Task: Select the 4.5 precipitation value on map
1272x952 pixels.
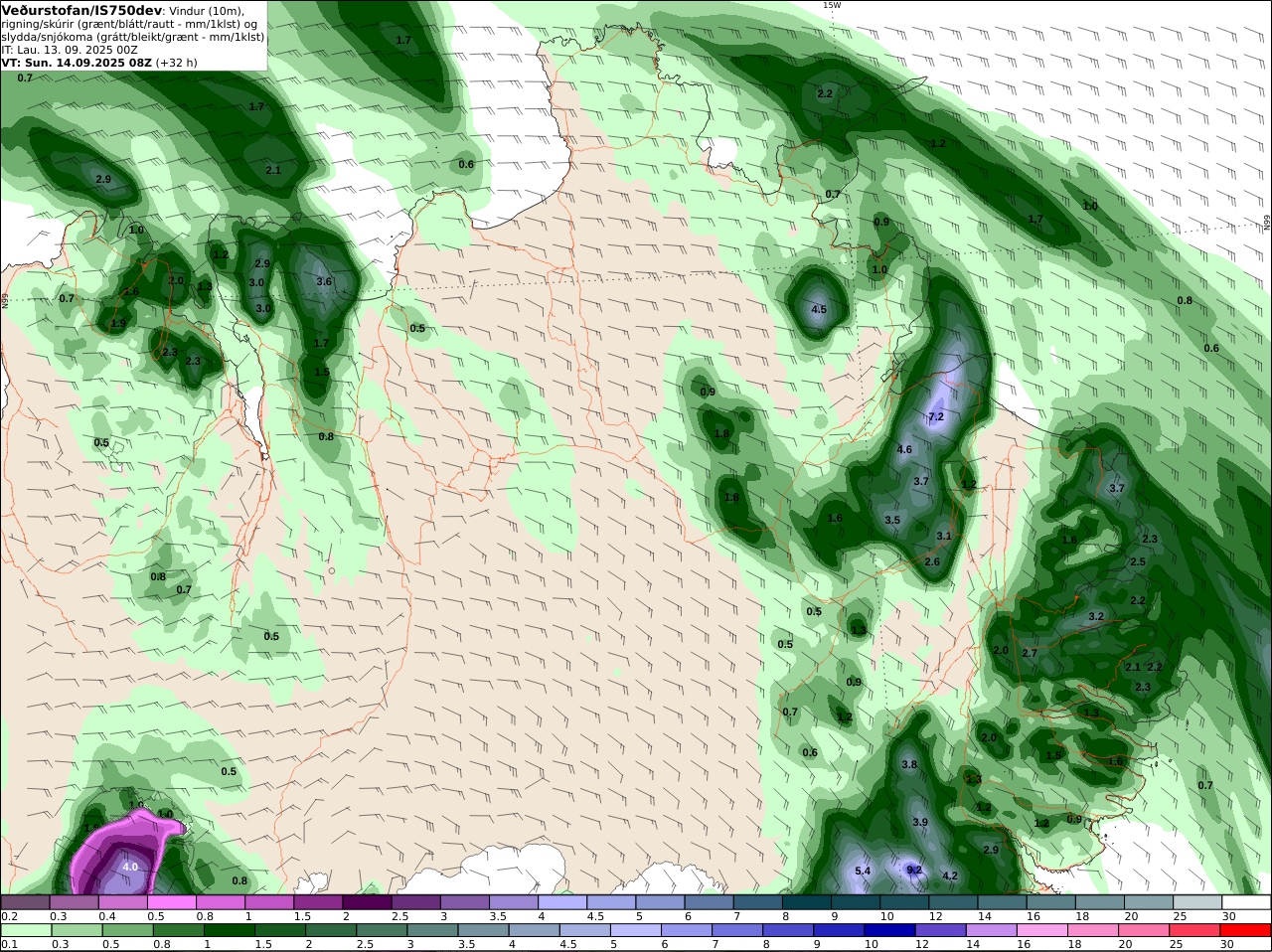Action: click(x=819, y=310)
